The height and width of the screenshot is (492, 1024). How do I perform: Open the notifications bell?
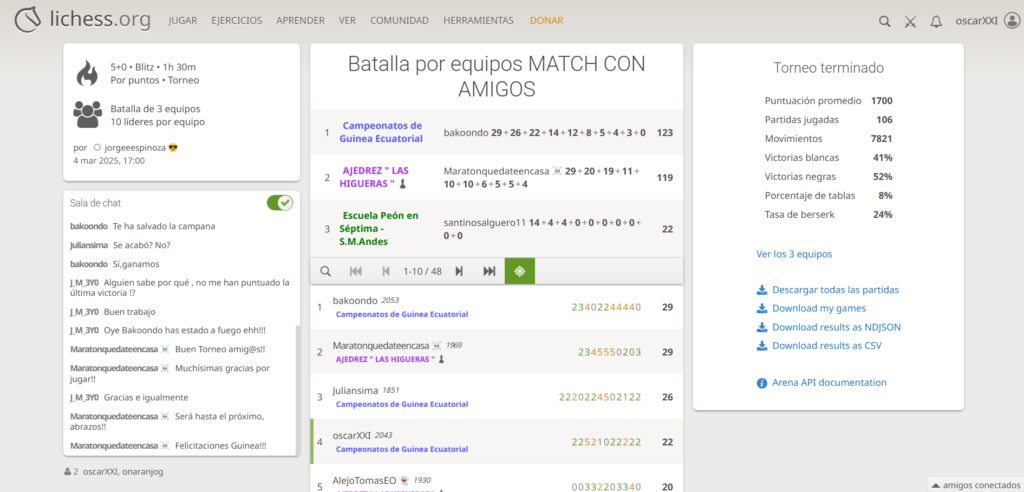tap(936, 21)
